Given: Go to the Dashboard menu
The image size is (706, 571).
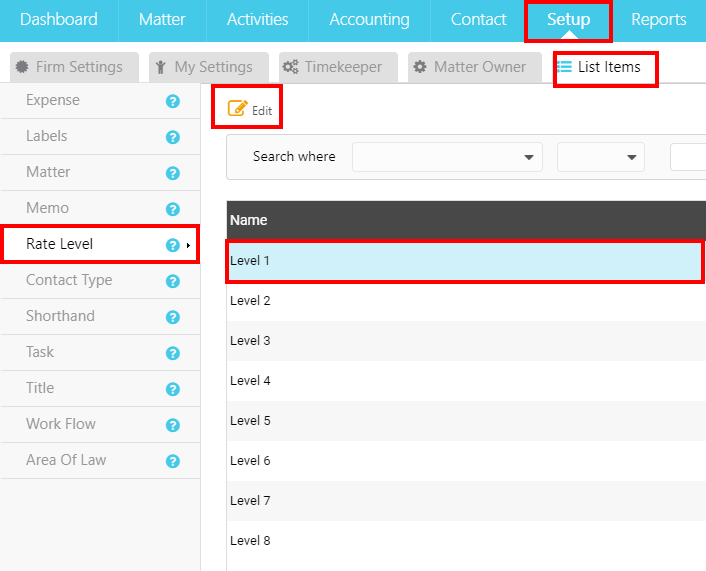Looking at the screenshot, I should 59,19.
